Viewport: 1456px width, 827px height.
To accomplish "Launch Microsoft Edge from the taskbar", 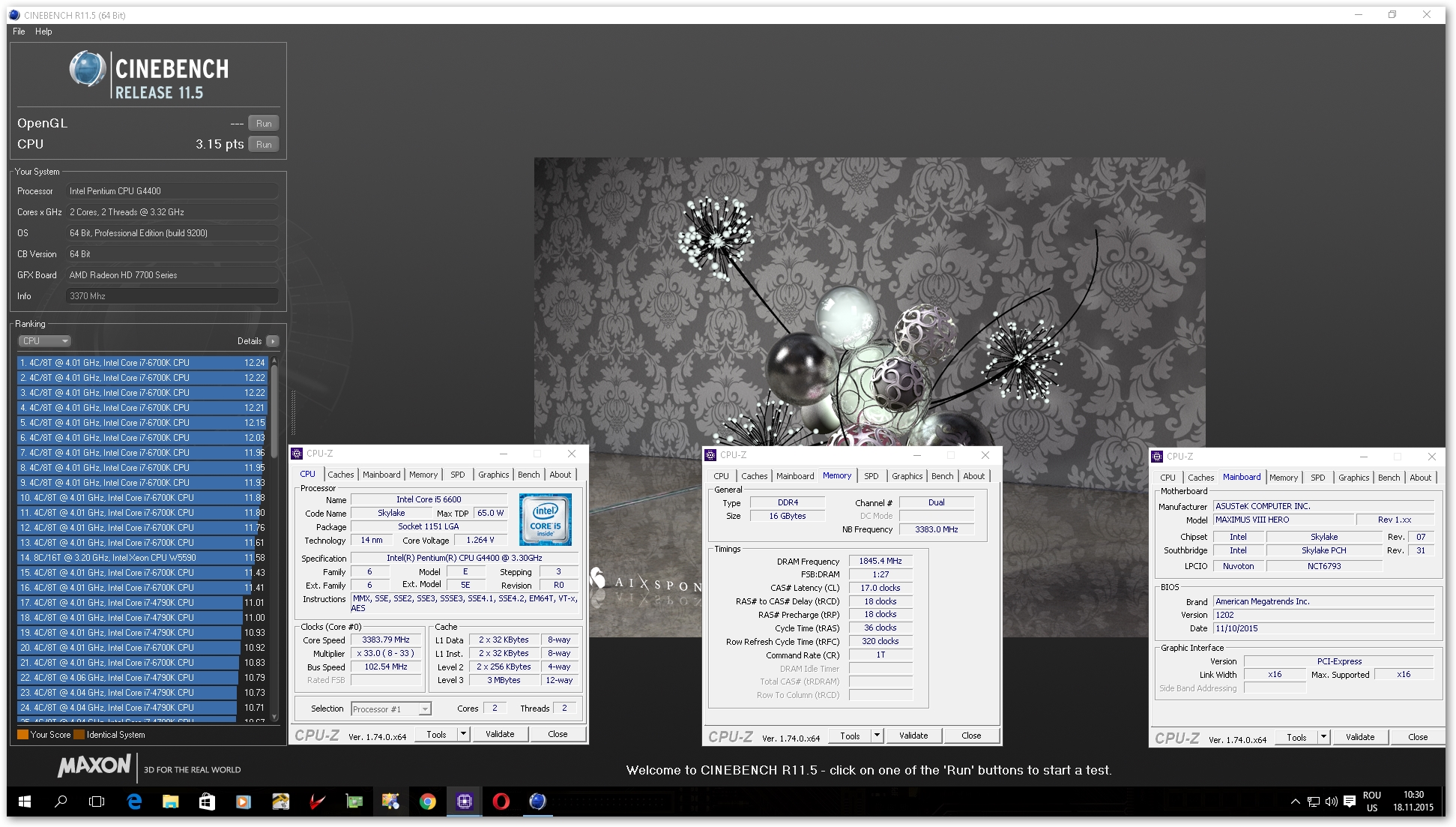I will tap(134, 802).
